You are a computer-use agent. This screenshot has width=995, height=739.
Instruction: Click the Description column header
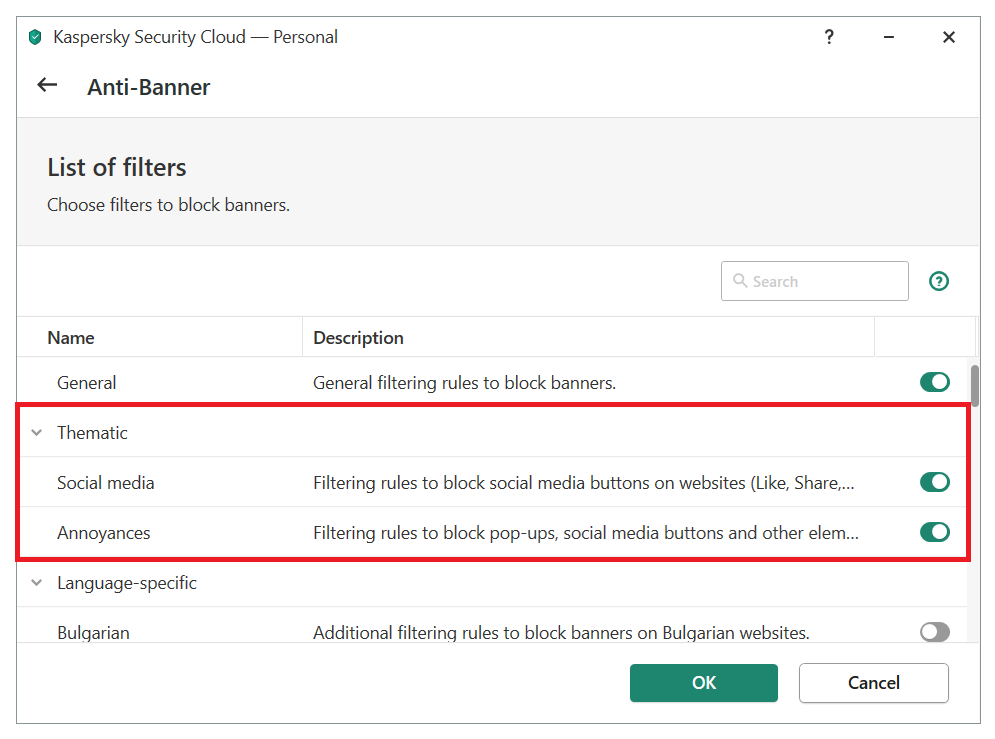coord(588,337)
